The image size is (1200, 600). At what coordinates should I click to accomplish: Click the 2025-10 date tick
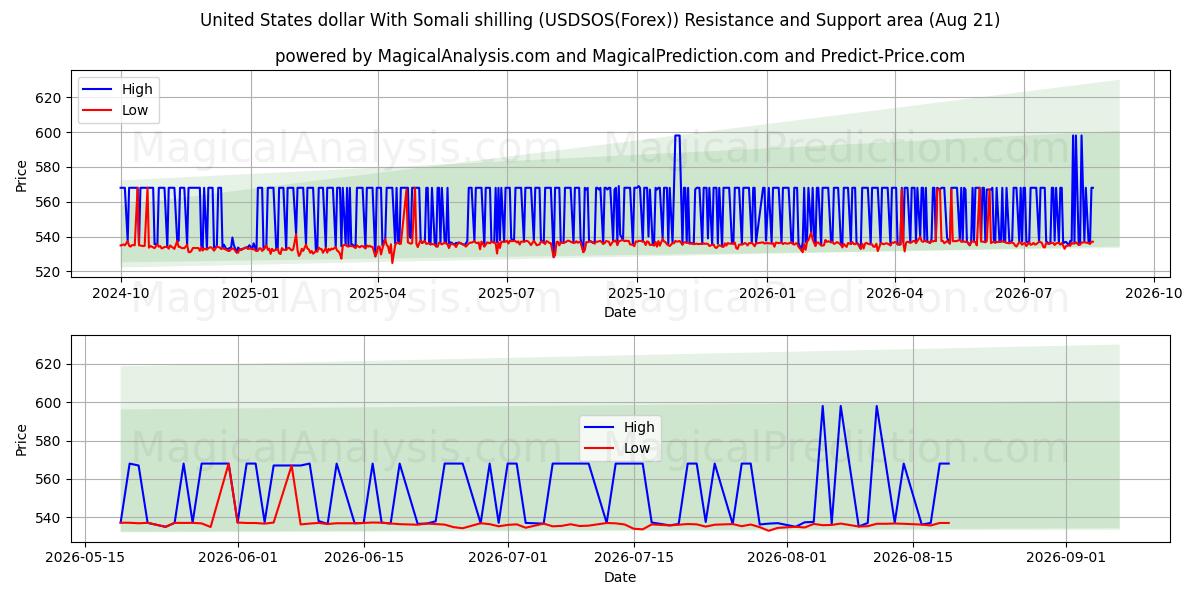click(x=637, y=294)
